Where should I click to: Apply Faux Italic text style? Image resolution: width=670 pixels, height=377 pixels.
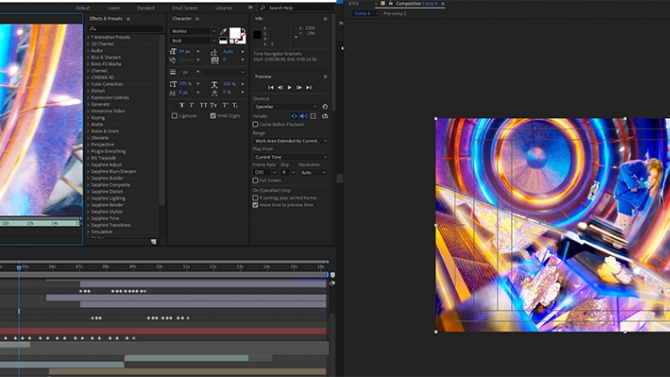tap(192, 105)
